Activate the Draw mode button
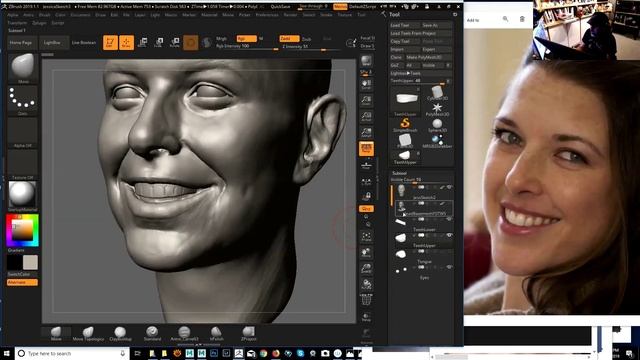The width and height of the screenshot is (640, 360). click(x=127, y=42)
